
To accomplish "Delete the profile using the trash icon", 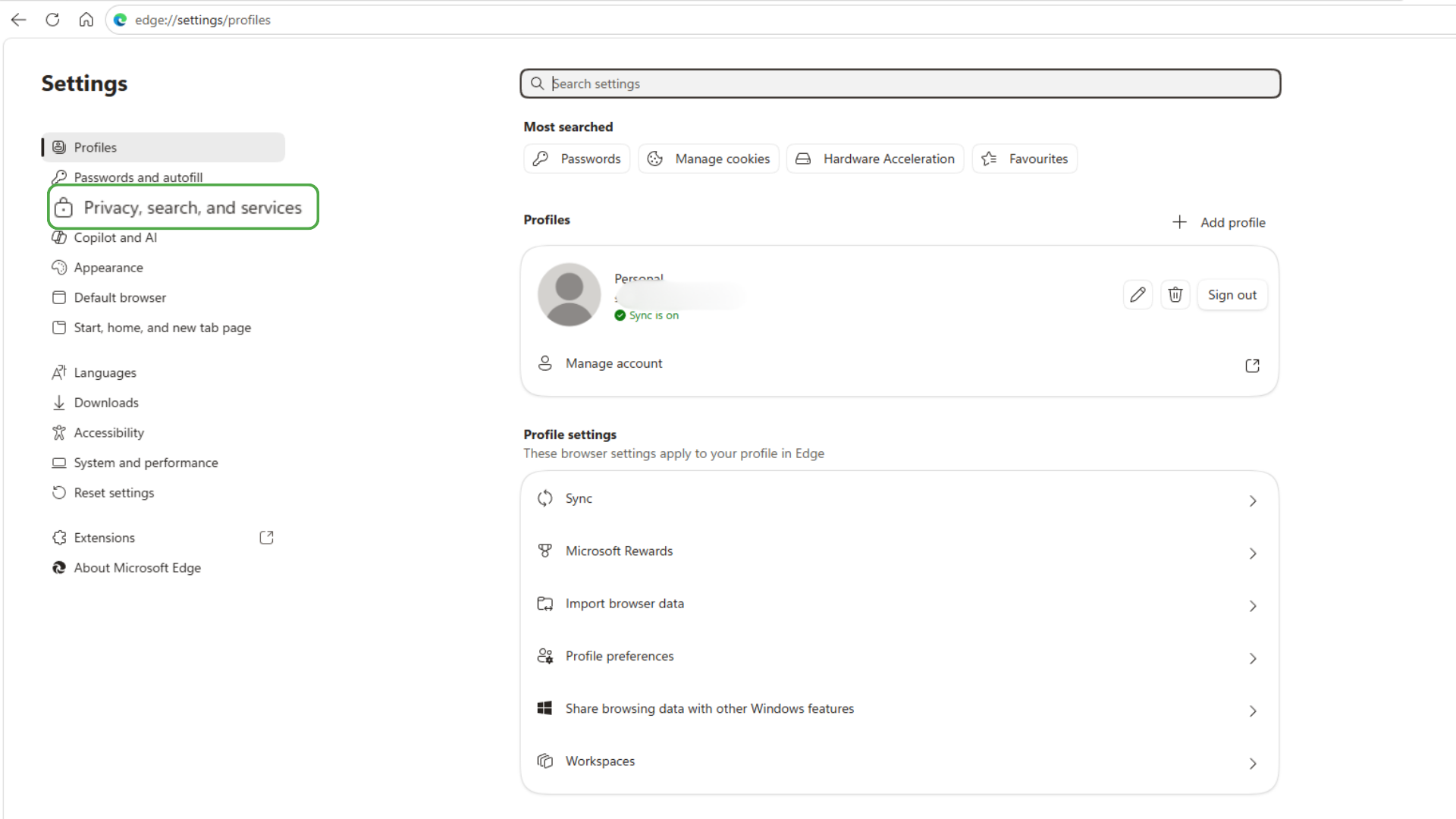I will [1175, 295].
